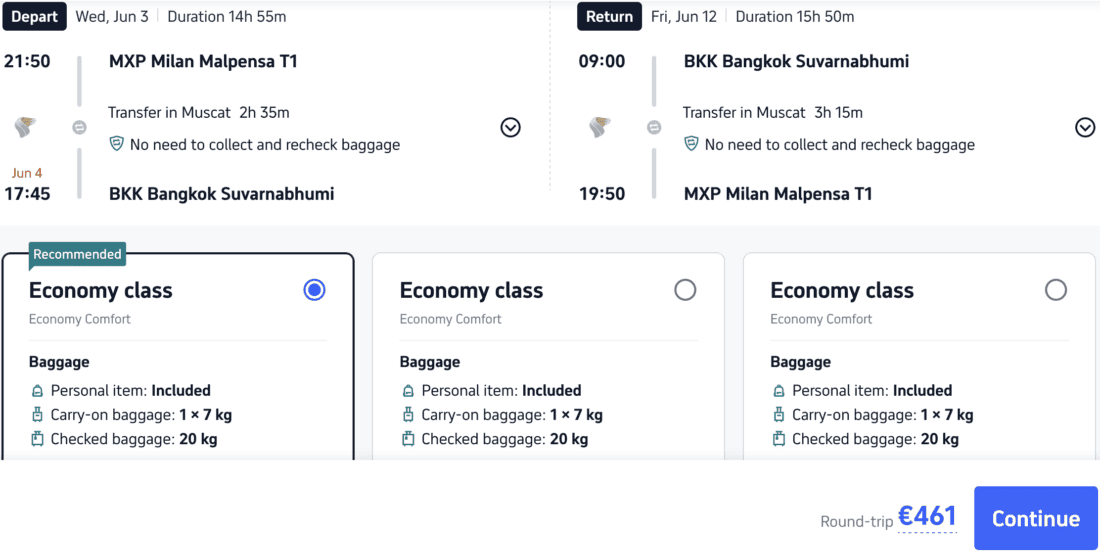
Task: Select the third Economy class fare radio button
Action: coord(1056,290)
